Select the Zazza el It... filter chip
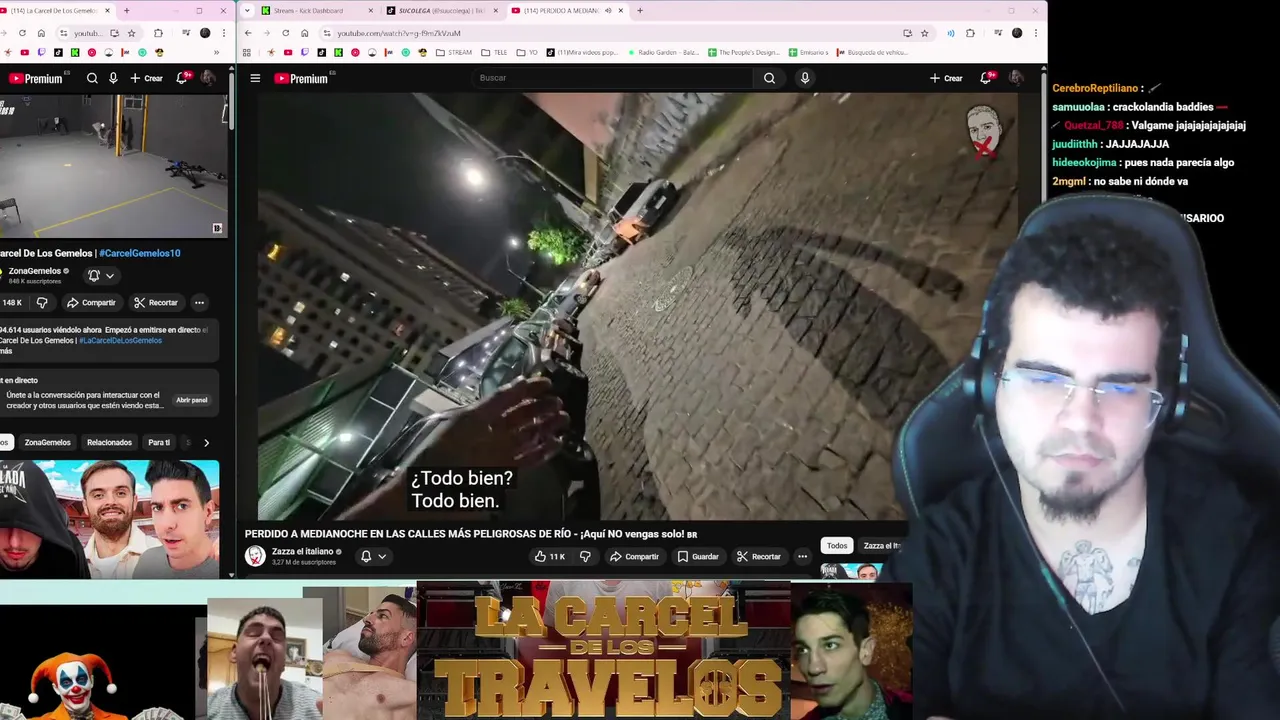 881,545
